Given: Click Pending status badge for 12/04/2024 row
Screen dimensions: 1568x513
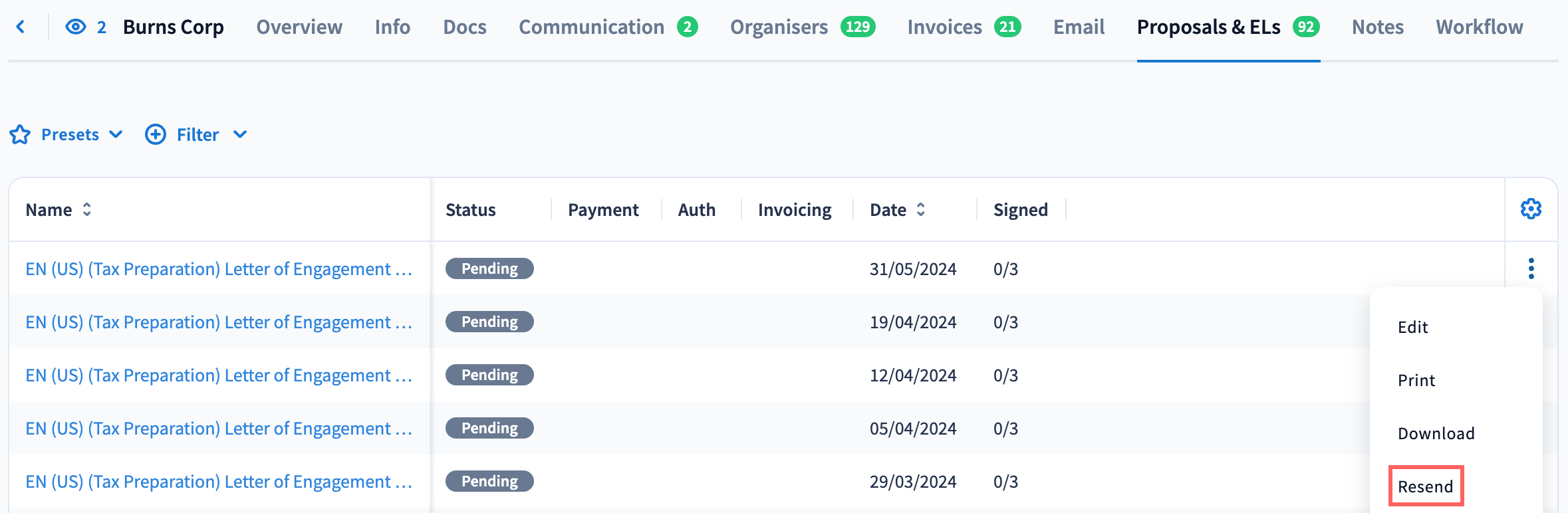Looking at the screenshot, I should coord(489,375).
